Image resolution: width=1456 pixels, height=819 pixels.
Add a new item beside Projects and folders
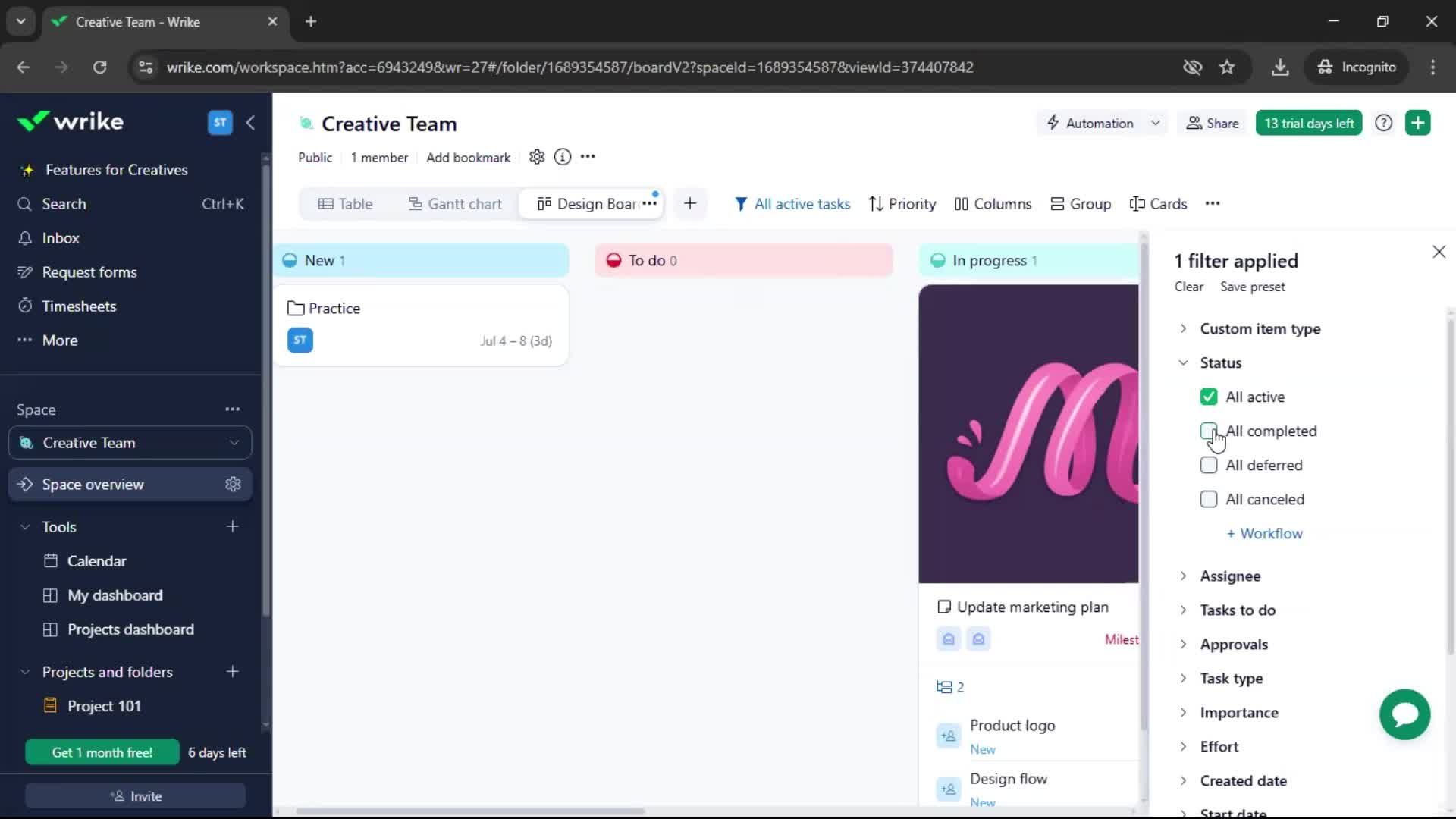point(233,672)
